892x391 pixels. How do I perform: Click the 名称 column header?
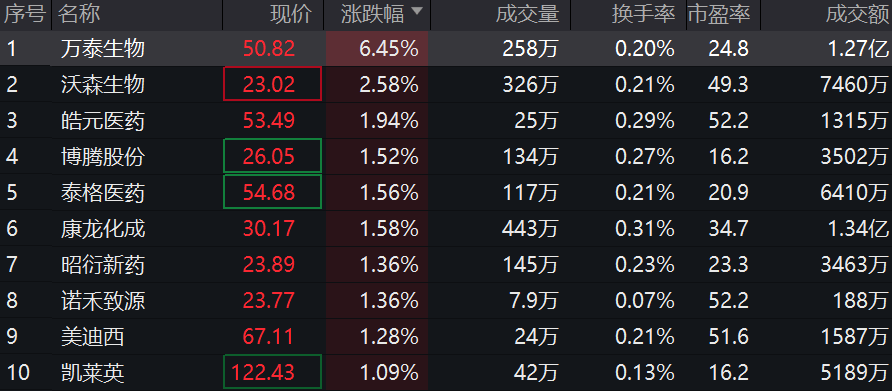tap(79, 14)
